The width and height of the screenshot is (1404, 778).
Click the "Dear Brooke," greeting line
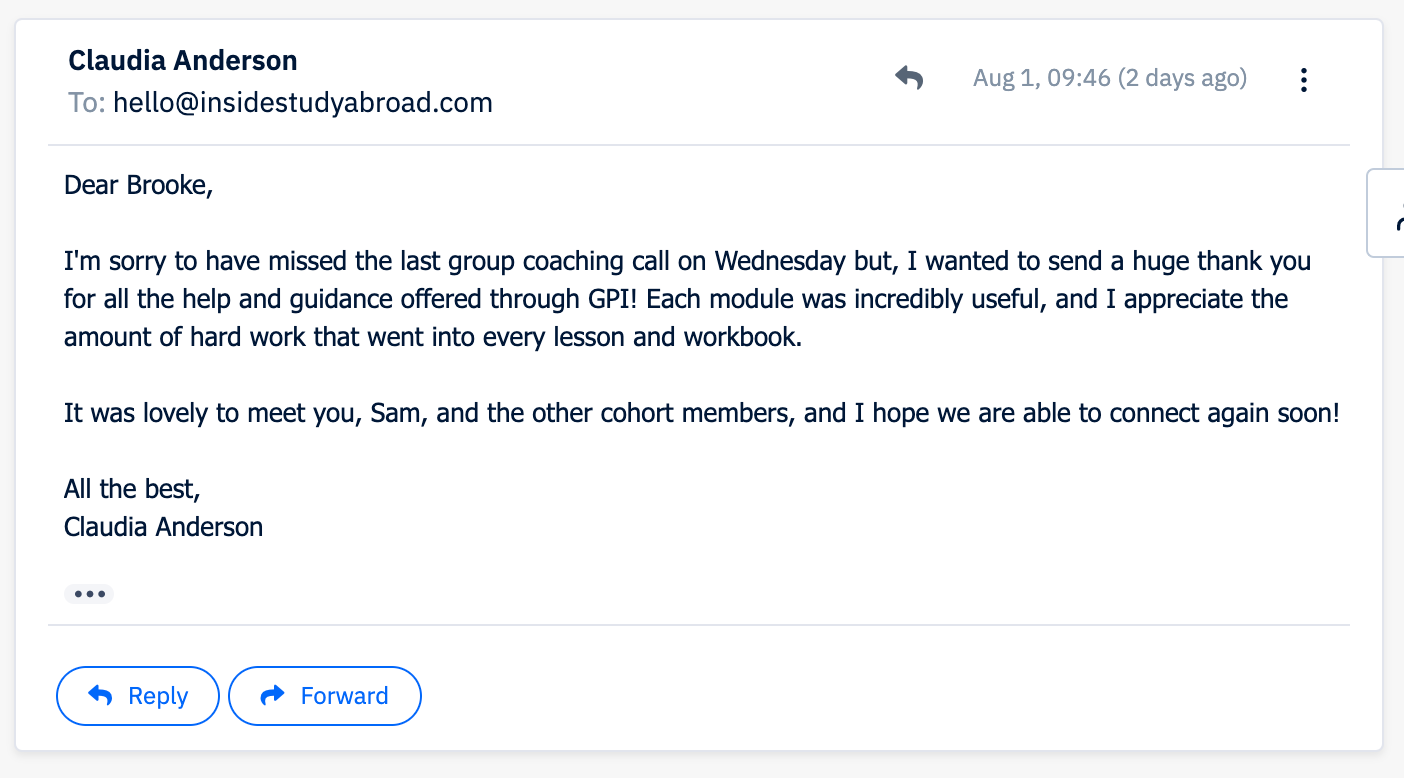click(139, 185)
